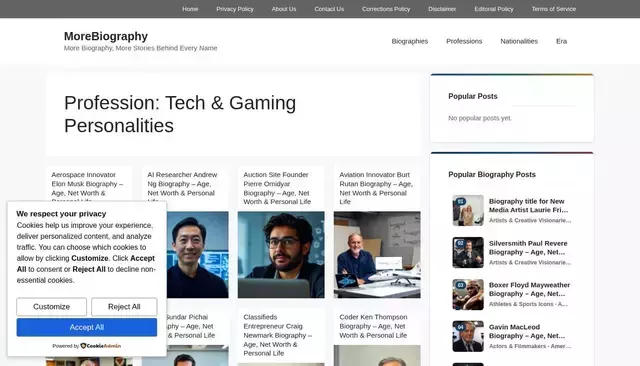Click Customize in the cookie banner
Image resolution: width=640 pixels, height=366 pixels.
pyautogui.click(x=51, y=306)
